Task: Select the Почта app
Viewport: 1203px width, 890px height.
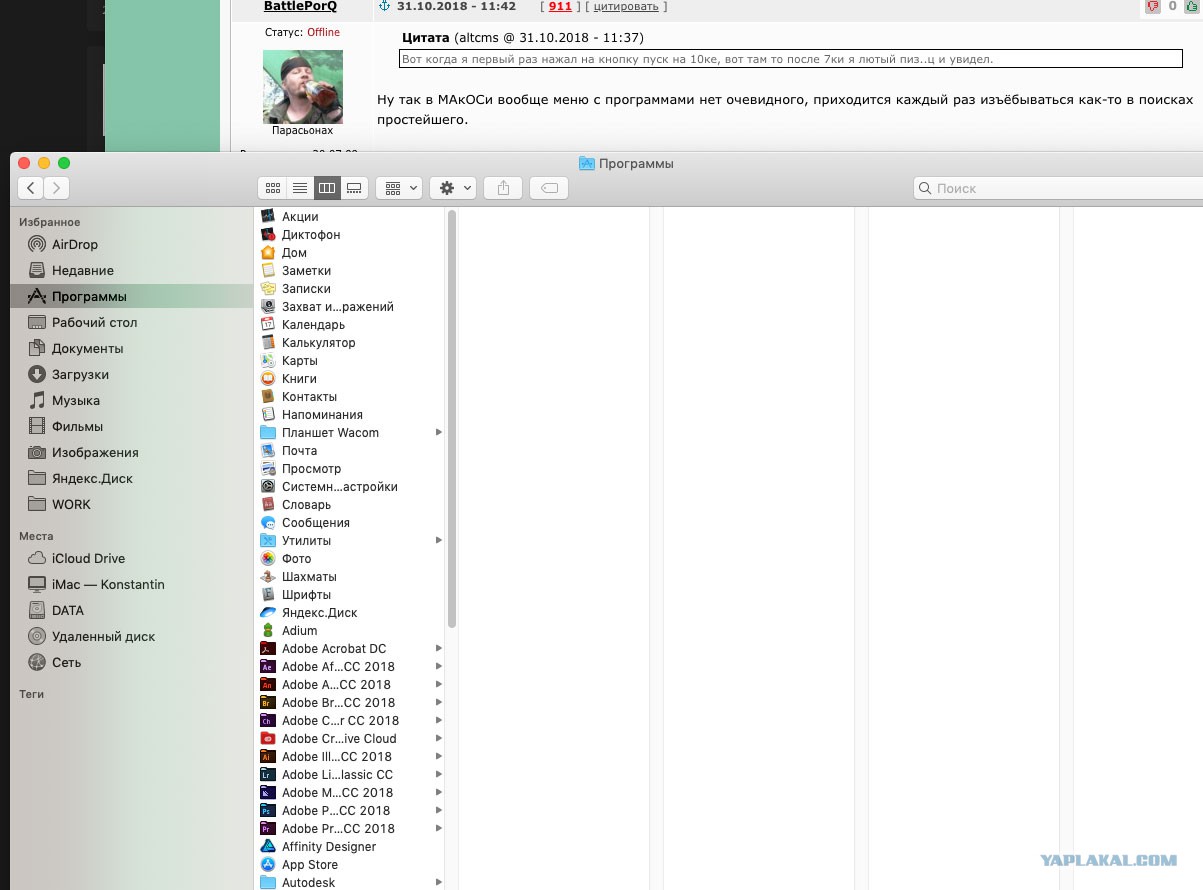Action: [350, 450]
